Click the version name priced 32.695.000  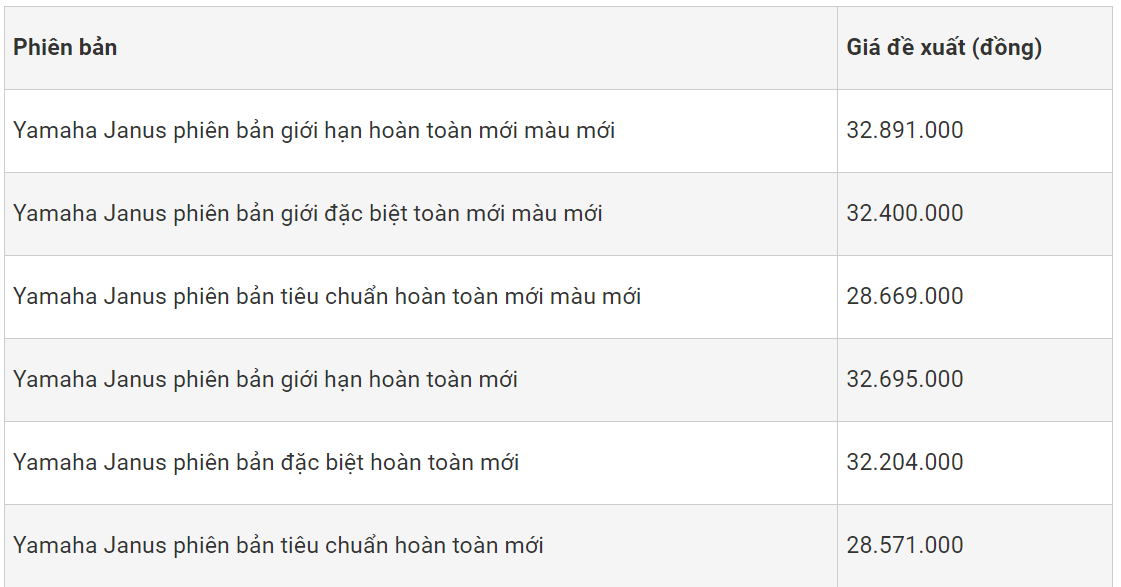(x=265, y=379)
